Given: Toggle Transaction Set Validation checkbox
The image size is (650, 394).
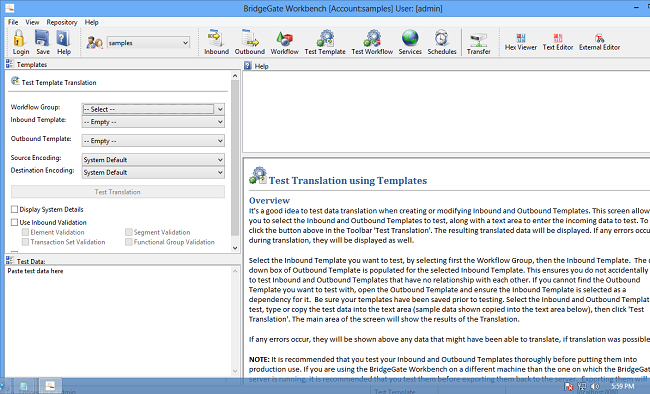Looking at the screenshot, I should (x=25, y=242).
